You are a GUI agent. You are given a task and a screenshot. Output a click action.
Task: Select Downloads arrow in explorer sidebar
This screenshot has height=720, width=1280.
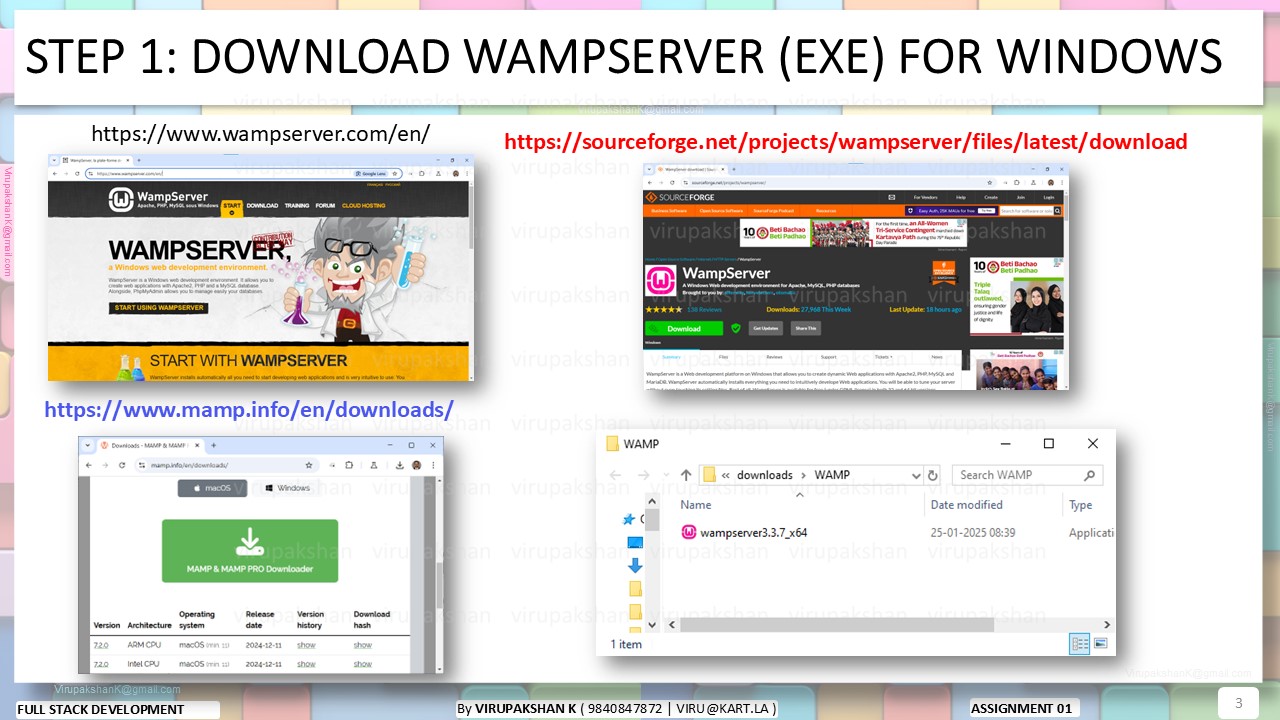click(634, 565)
